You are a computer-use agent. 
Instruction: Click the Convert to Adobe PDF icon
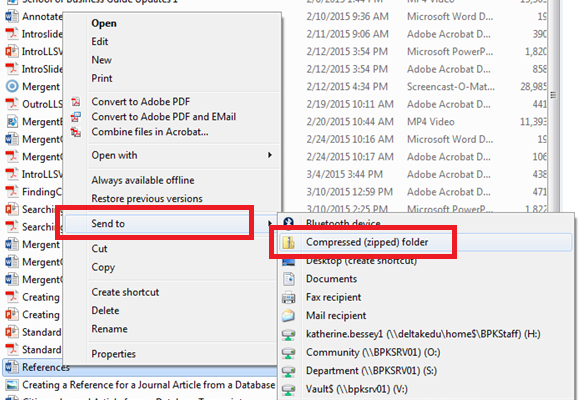(x=76, y=102)
